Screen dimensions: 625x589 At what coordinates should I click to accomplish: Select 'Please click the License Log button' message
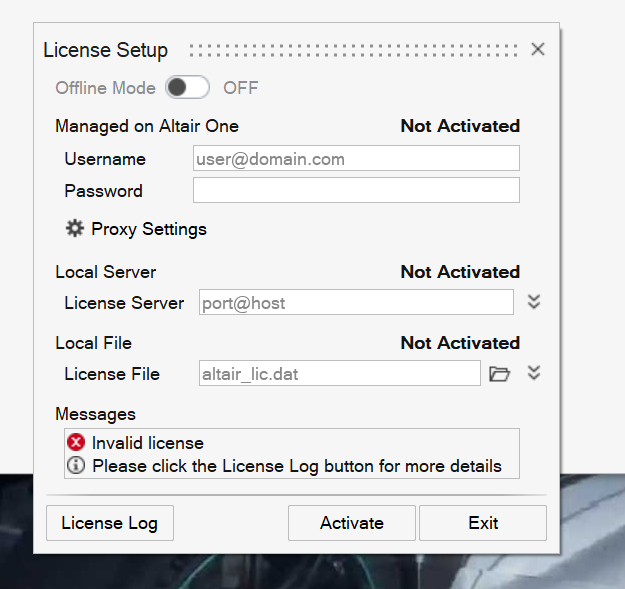click(x=297, y=466)
